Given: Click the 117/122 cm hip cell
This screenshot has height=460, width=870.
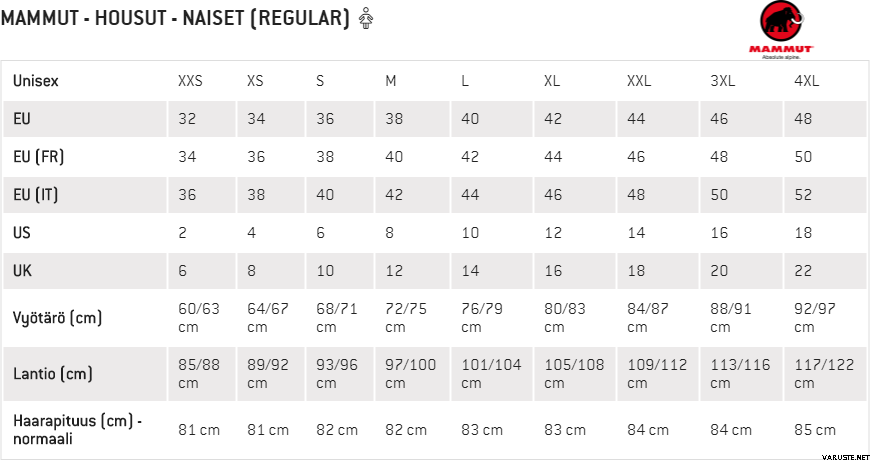Looking at the screenshot, I should 824,374.
